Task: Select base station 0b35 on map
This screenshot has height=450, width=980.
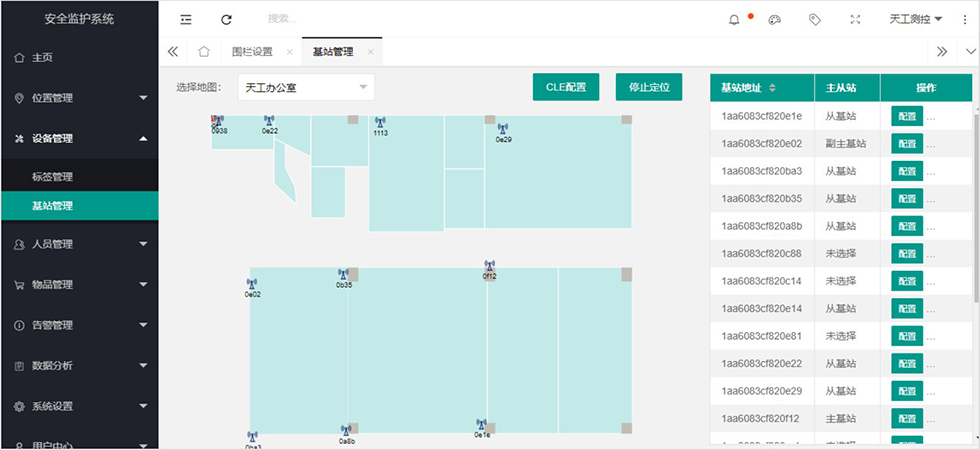Action: click(x=343, y=275)
